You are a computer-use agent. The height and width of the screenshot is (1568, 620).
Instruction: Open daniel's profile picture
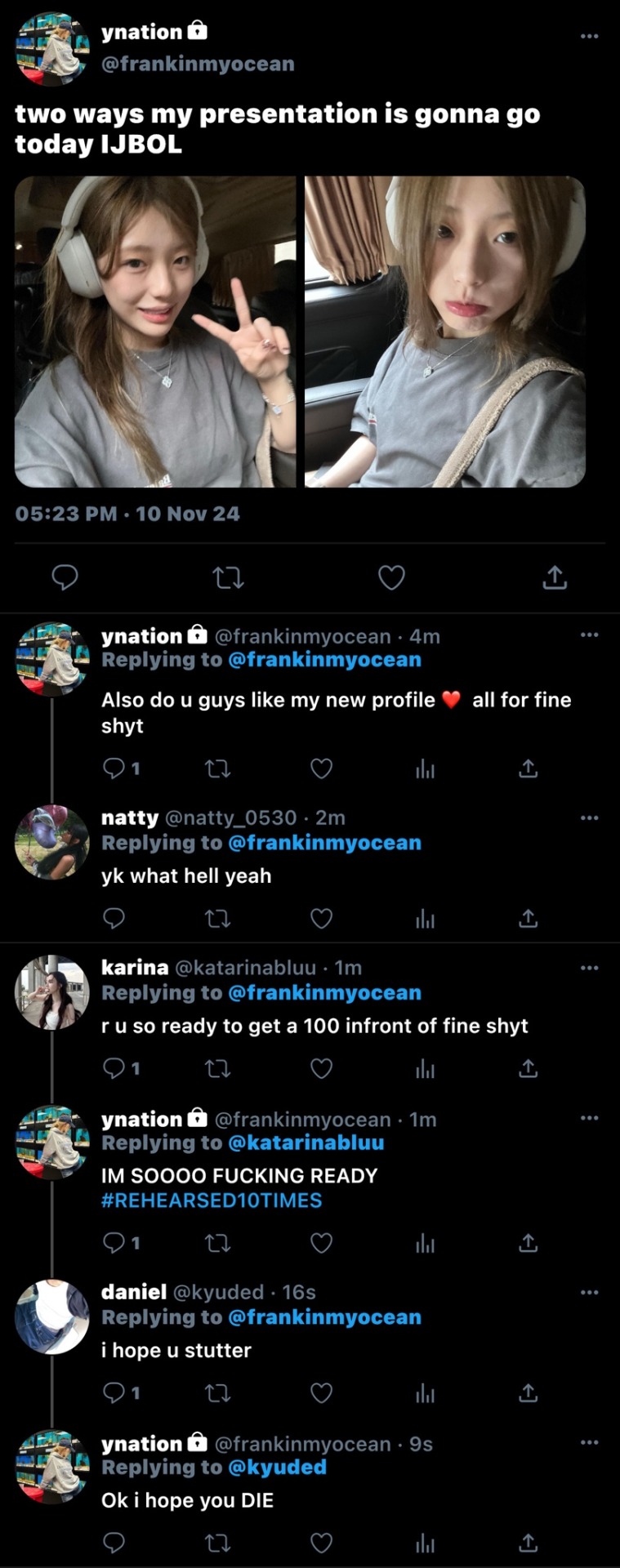coord(52,1316)
